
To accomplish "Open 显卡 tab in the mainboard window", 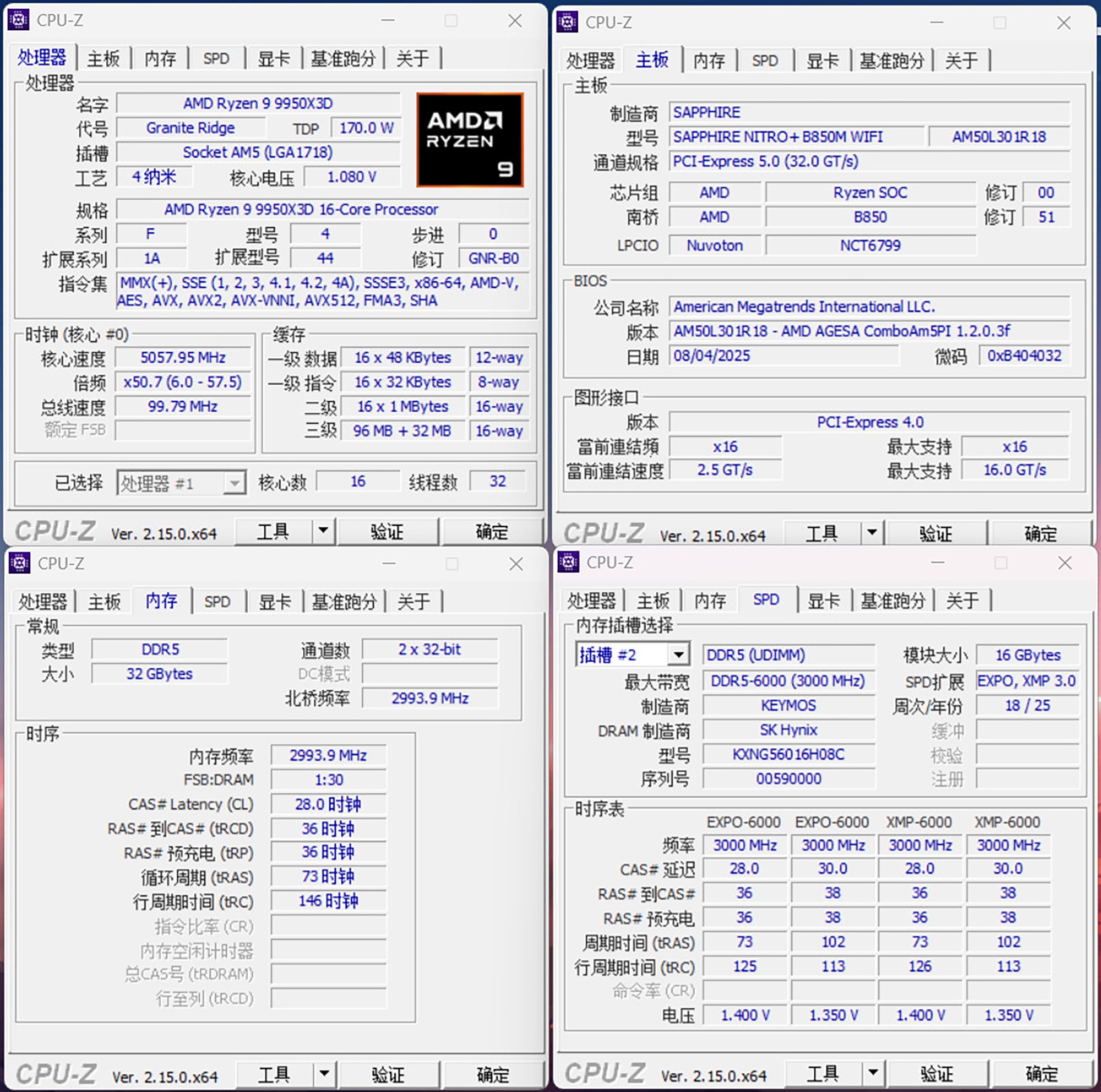I will coord(822,61).
